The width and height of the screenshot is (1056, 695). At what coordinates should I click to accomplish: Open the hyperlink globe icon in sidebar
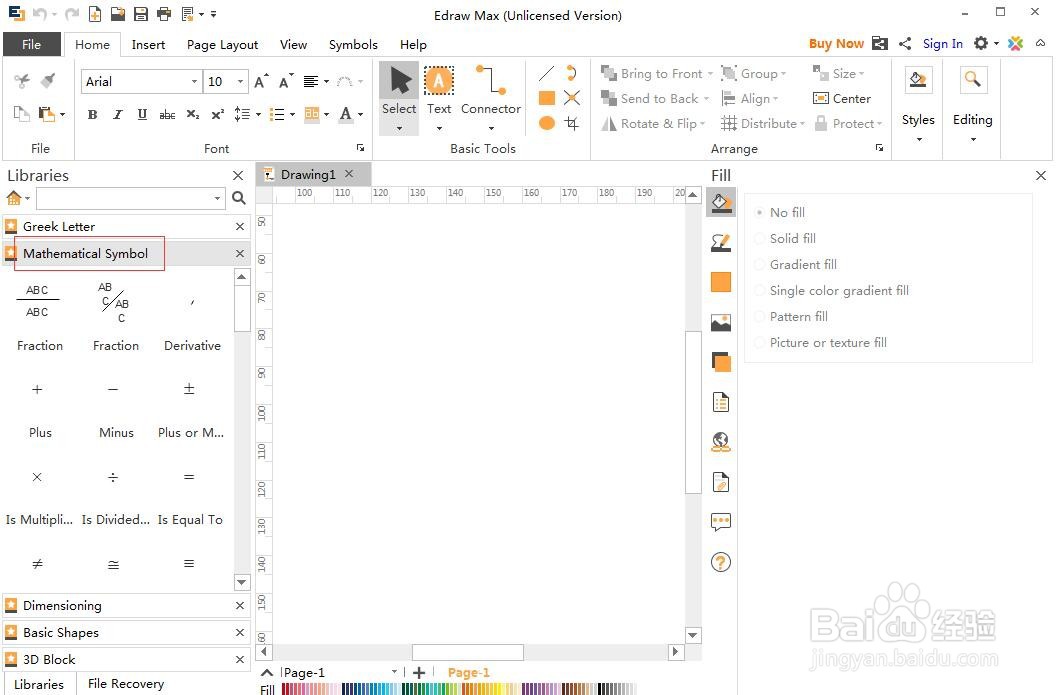pos(721,442)
